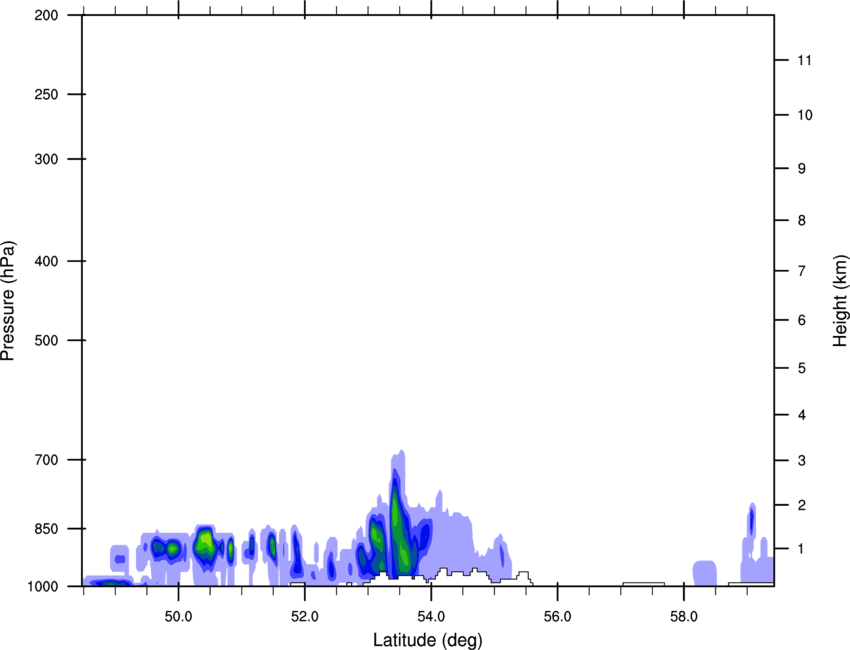The image size is (850, 650).
Task: Click the 11 km height label
Action: tap(804, 60)
